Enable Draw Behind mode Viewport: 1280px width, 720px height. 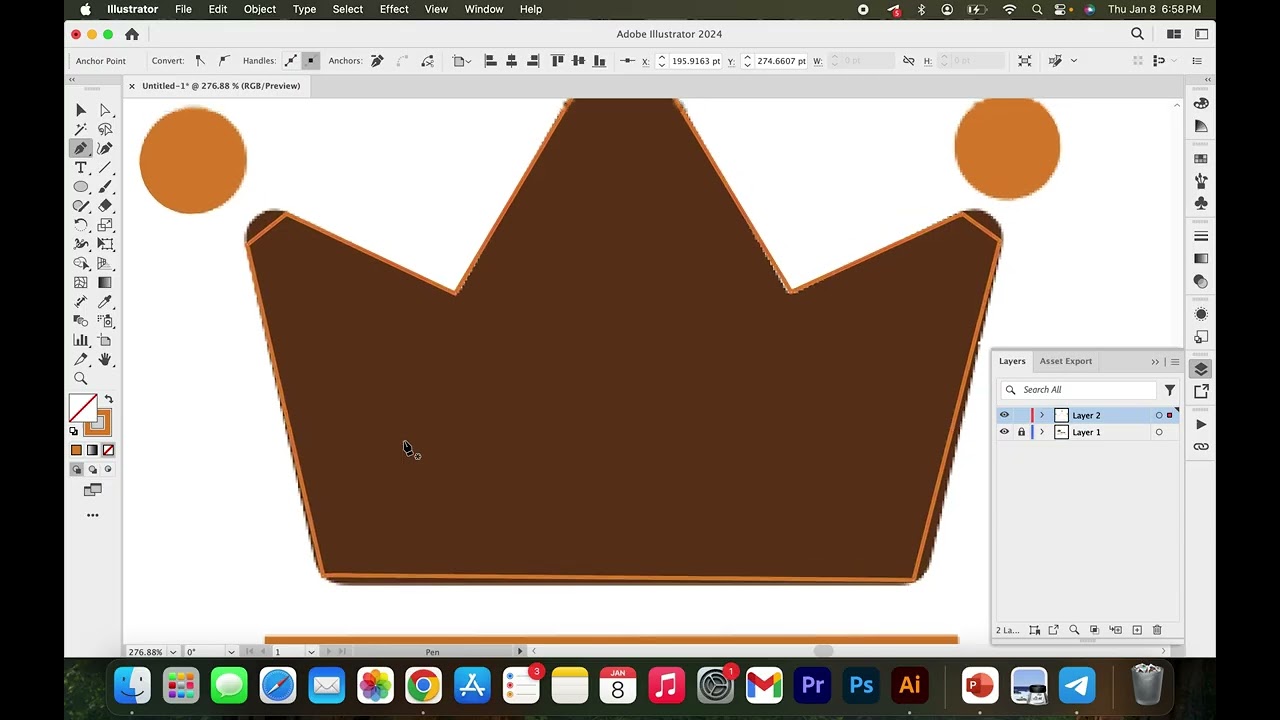[x=93, y=469]
